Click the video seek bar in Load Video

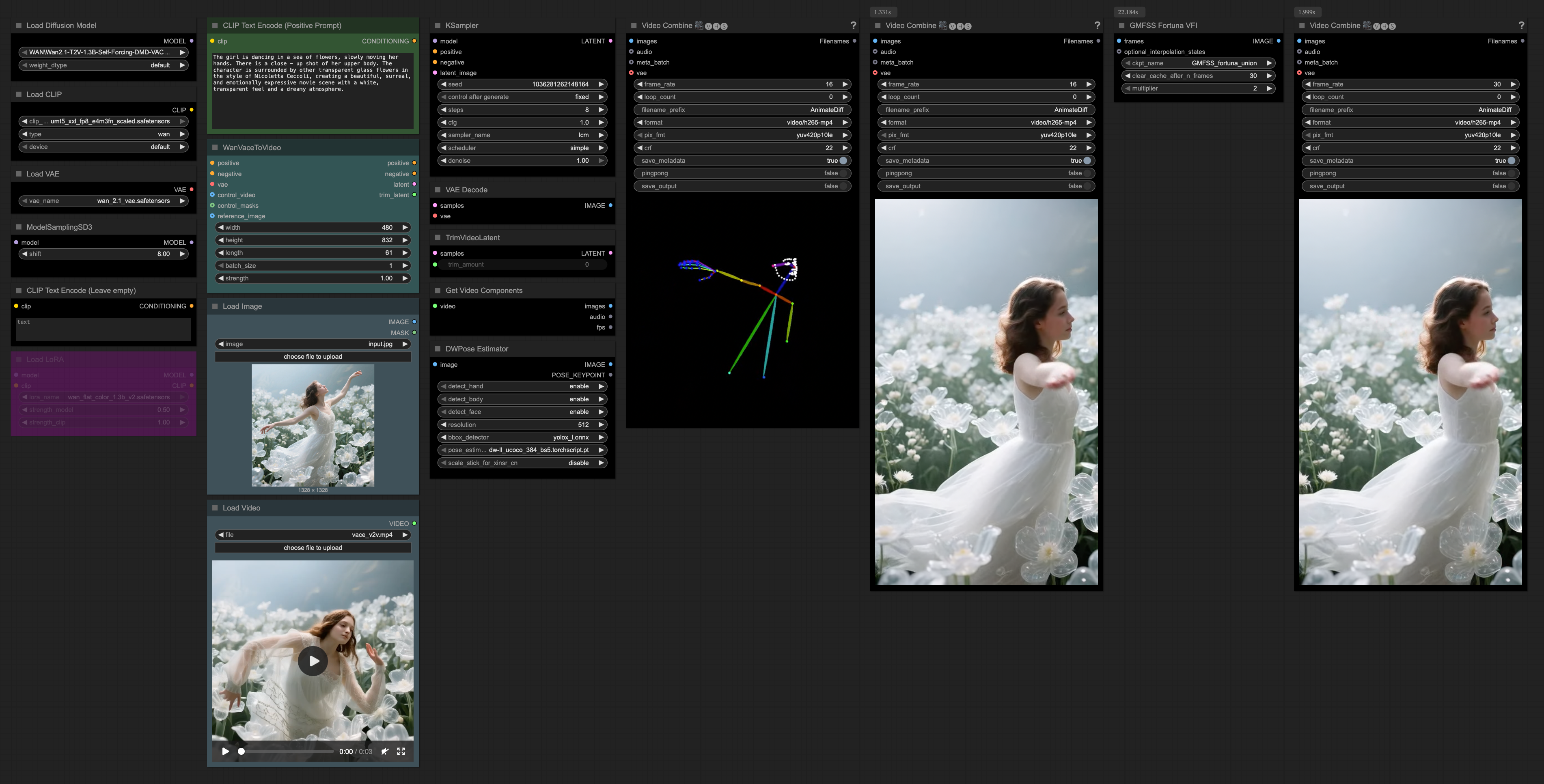pyautogui.click(x=288, y=751)
